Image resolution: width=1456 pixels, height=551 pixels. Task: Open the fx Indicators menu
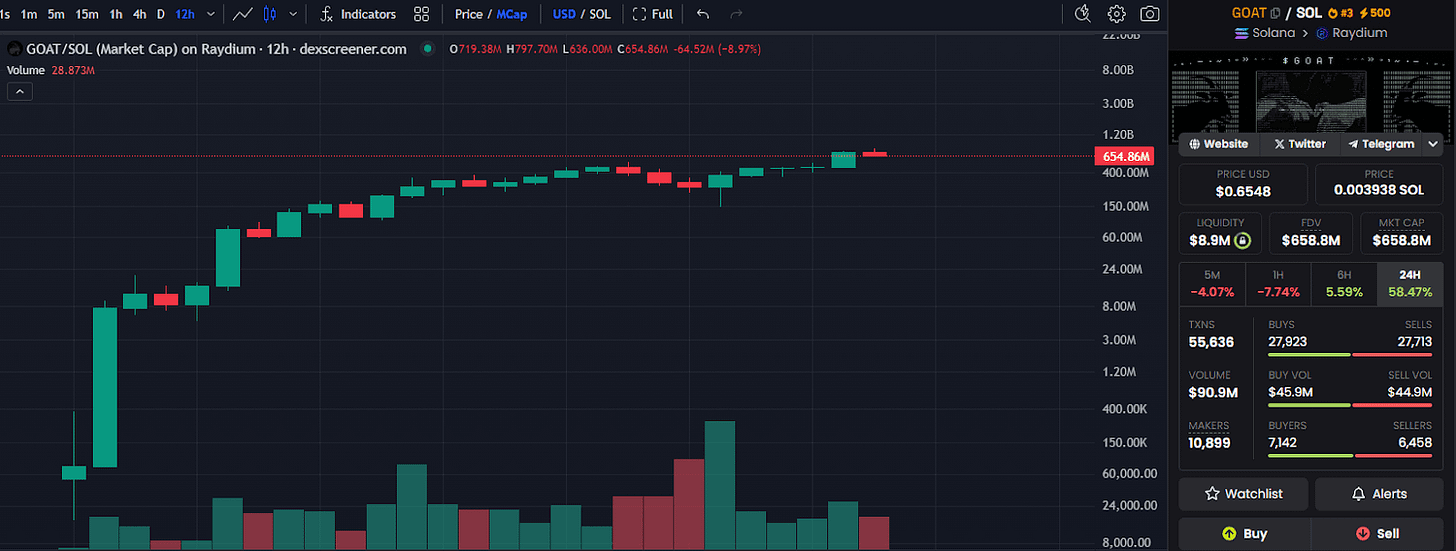click(358, 14)
